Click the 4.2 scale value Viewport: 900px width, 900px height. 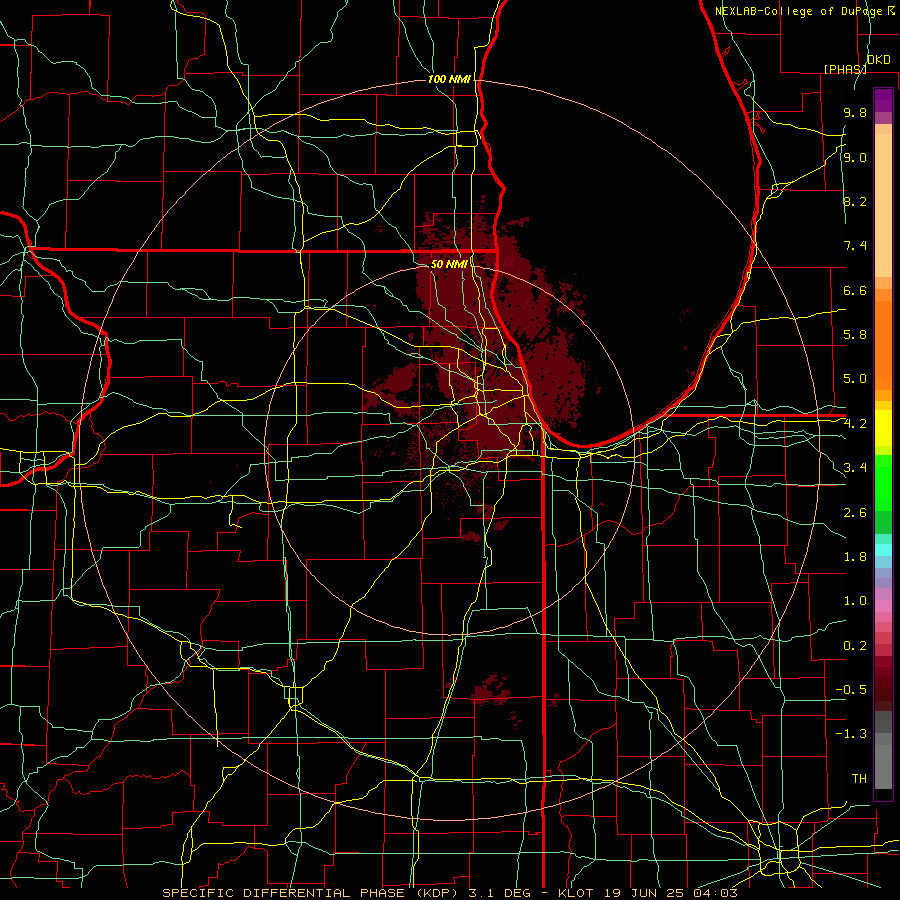[855, 424]
